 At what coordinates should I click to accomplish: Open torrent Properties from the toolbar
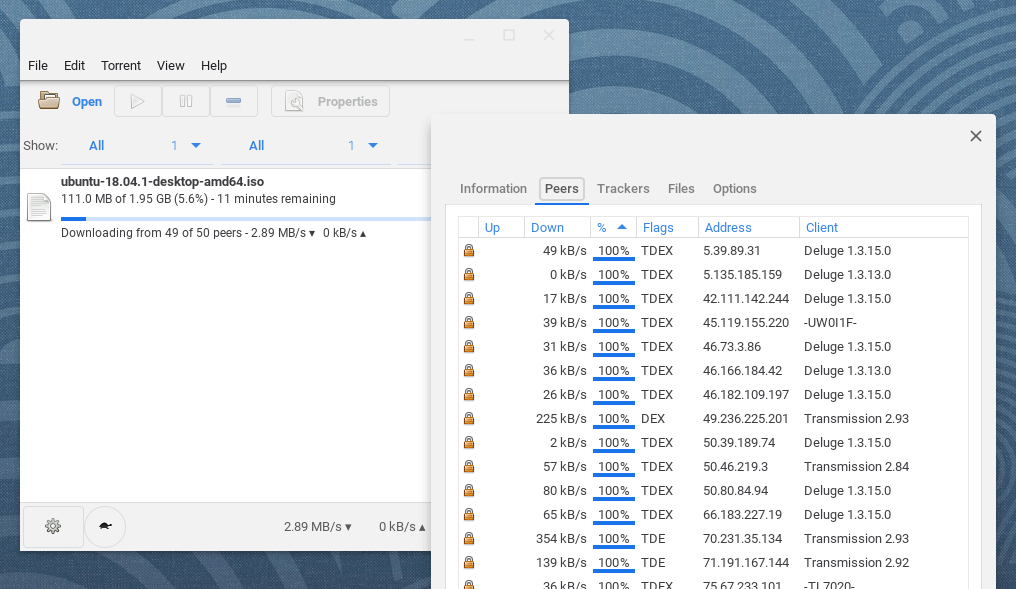[331, 101]
